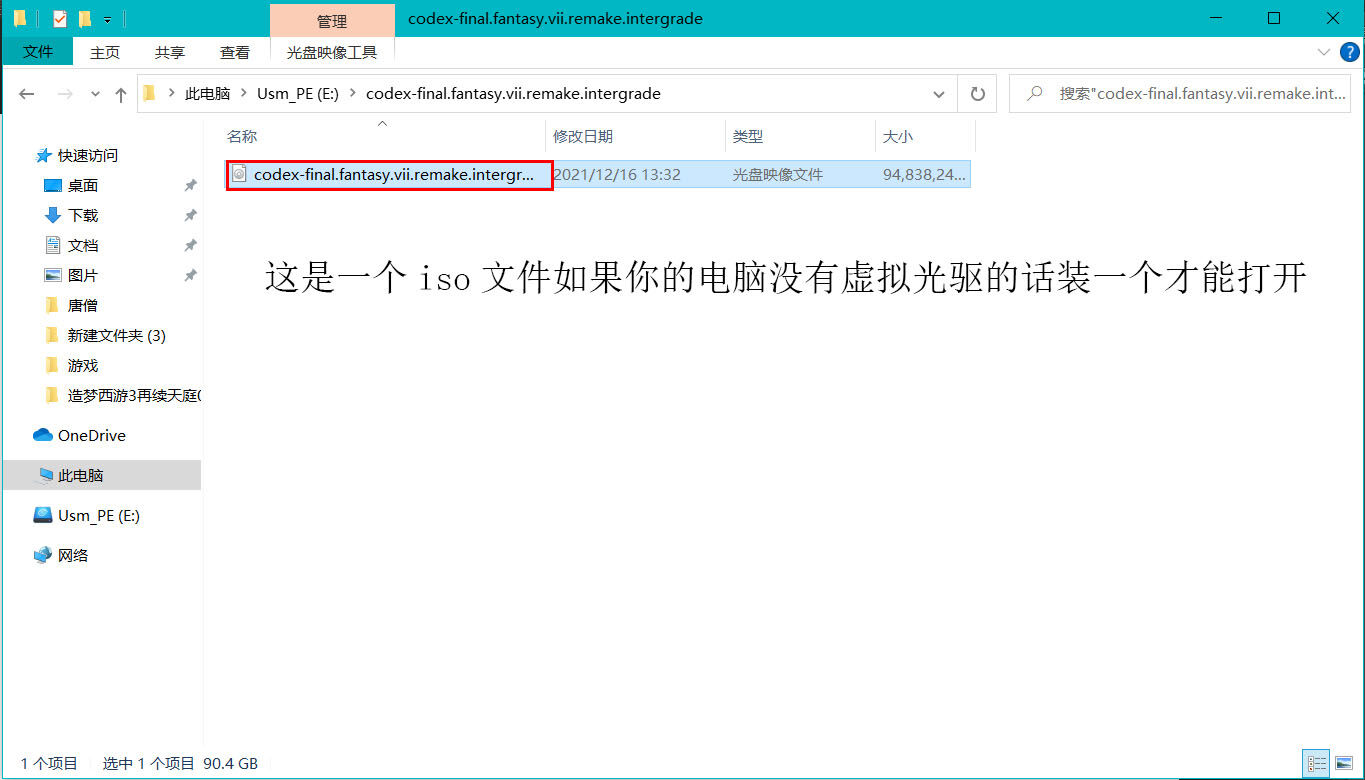Click the Help question mark icon
The width and height of the screenshot is (1365, 780).
tap(1349, 52)
